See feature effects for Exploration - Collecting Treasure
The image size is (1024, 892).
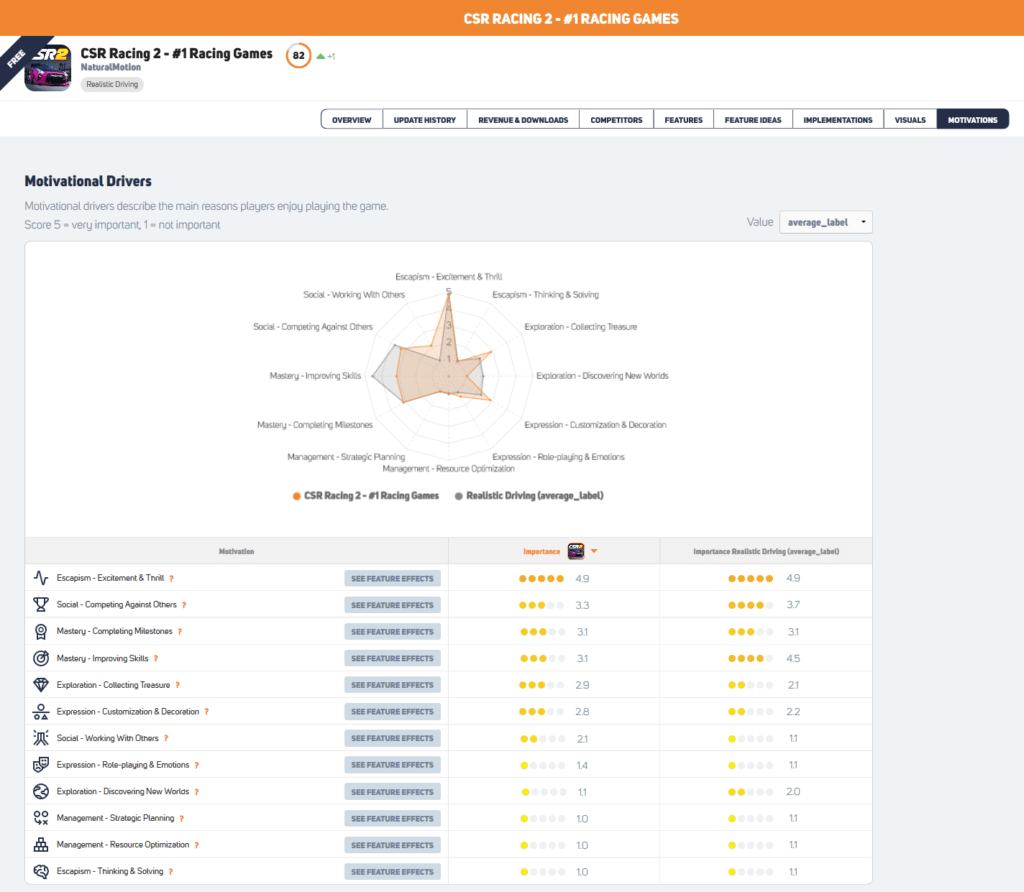click(x=392, y=685)
